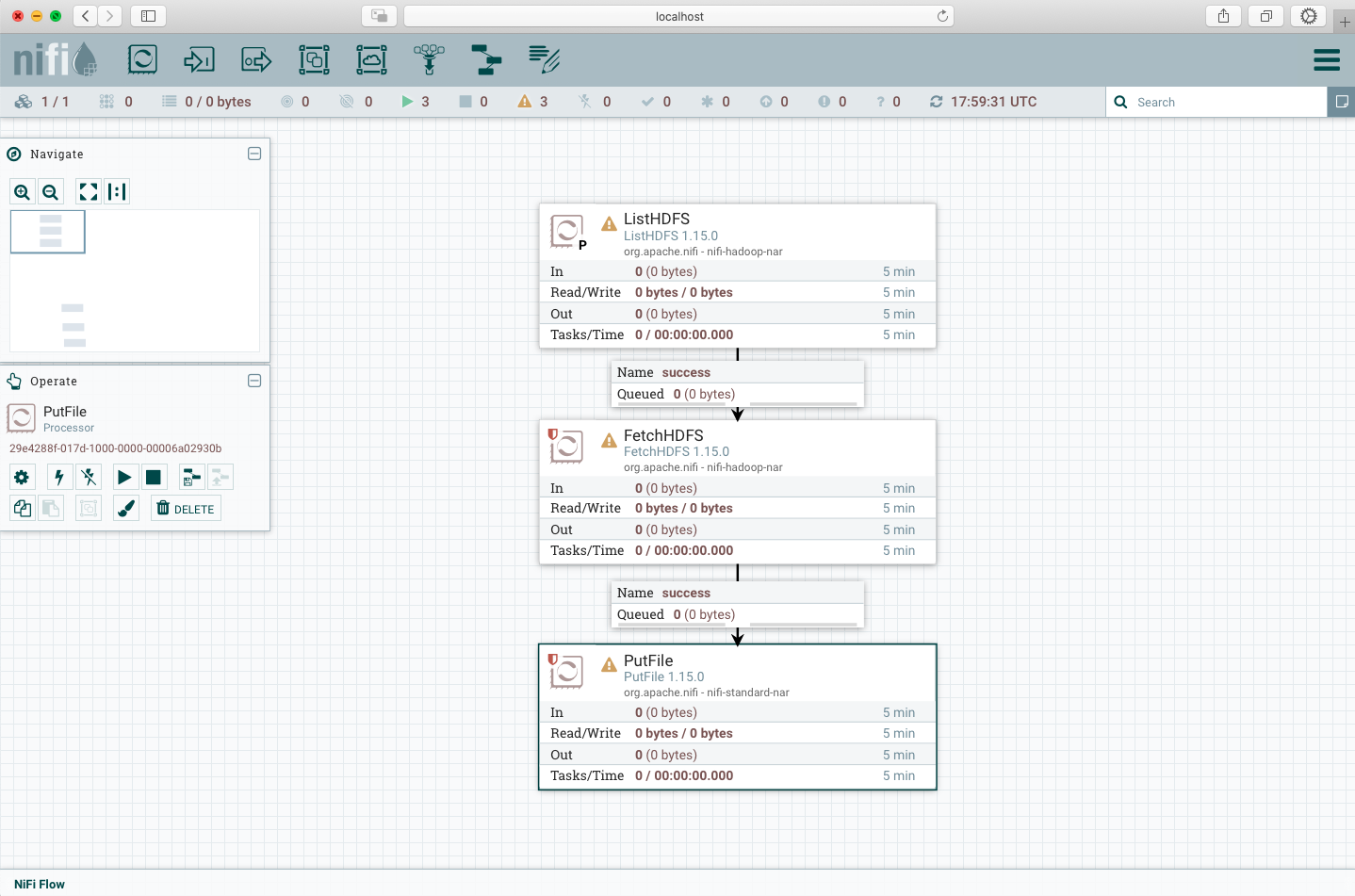Change color with the paintbrush button
Viewport: 1355px width, 896px height.
pyautogui.click(x=126, y=509)
